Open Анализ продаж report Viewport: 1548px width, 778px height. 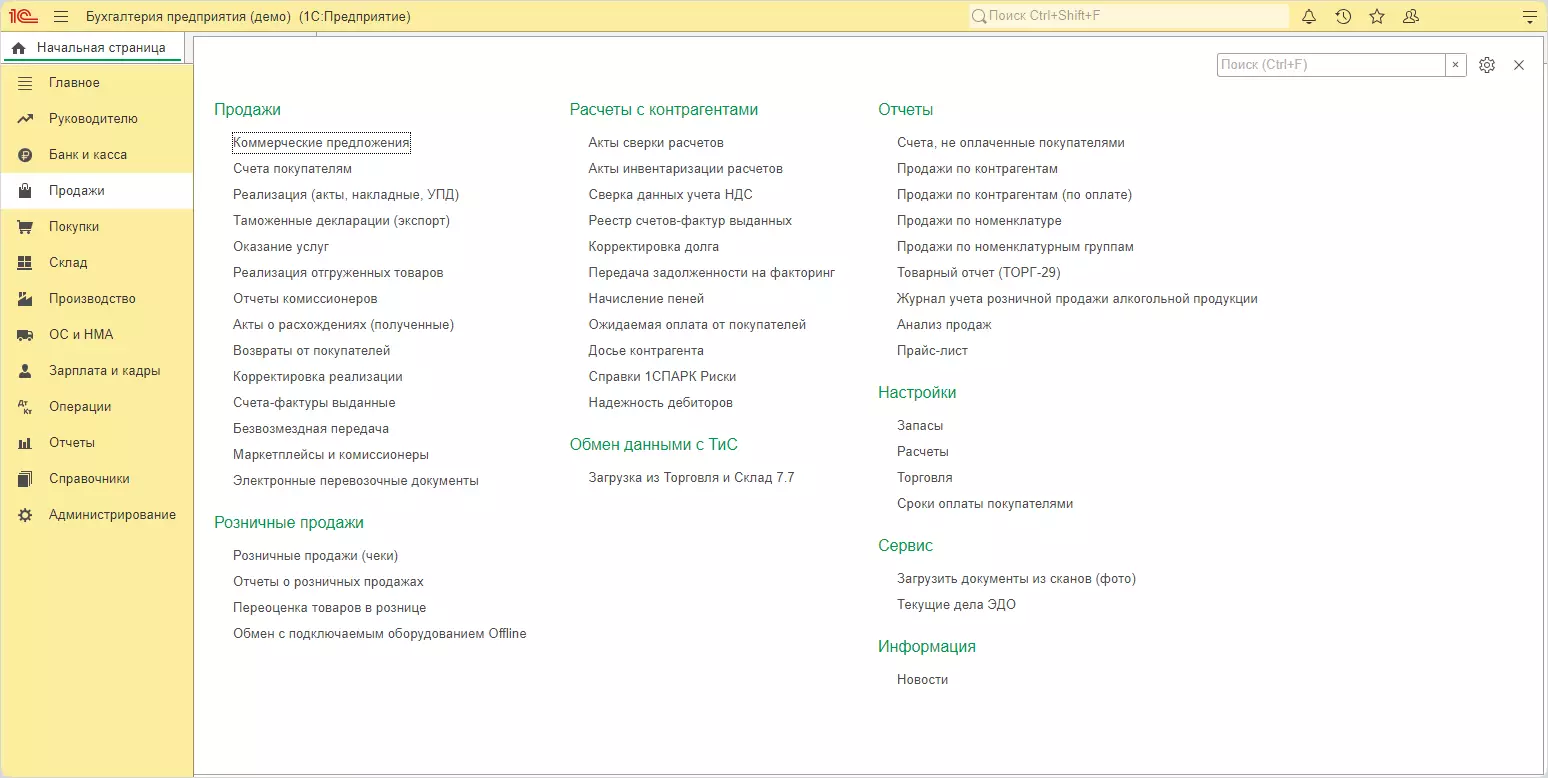[x=944, y=325]
